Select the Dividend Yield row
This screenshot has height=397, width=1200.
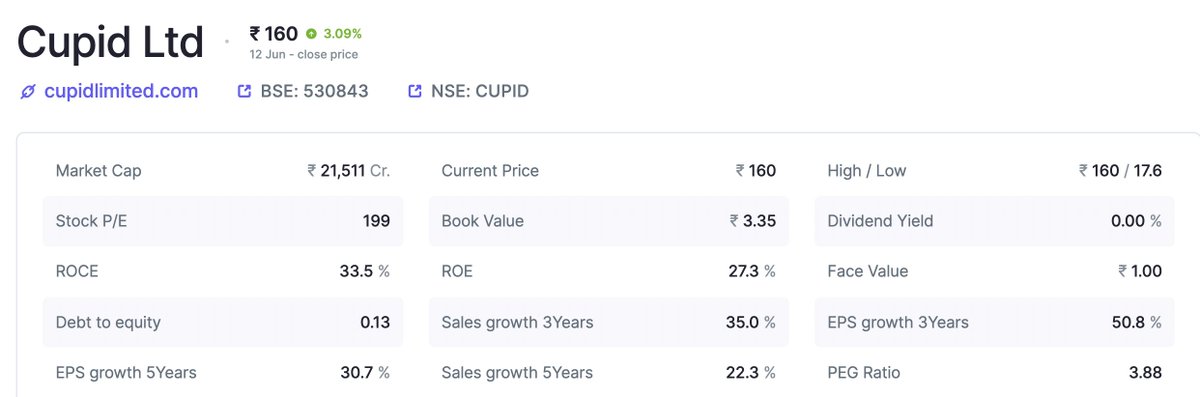click(x=995, y=221)
